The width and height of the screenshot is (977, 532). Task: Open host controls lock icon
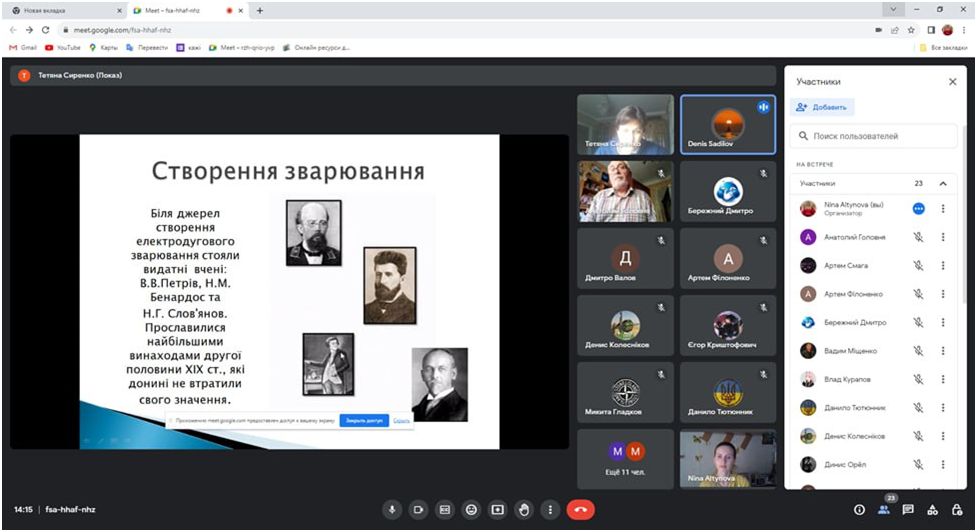(x=957, y=510)
